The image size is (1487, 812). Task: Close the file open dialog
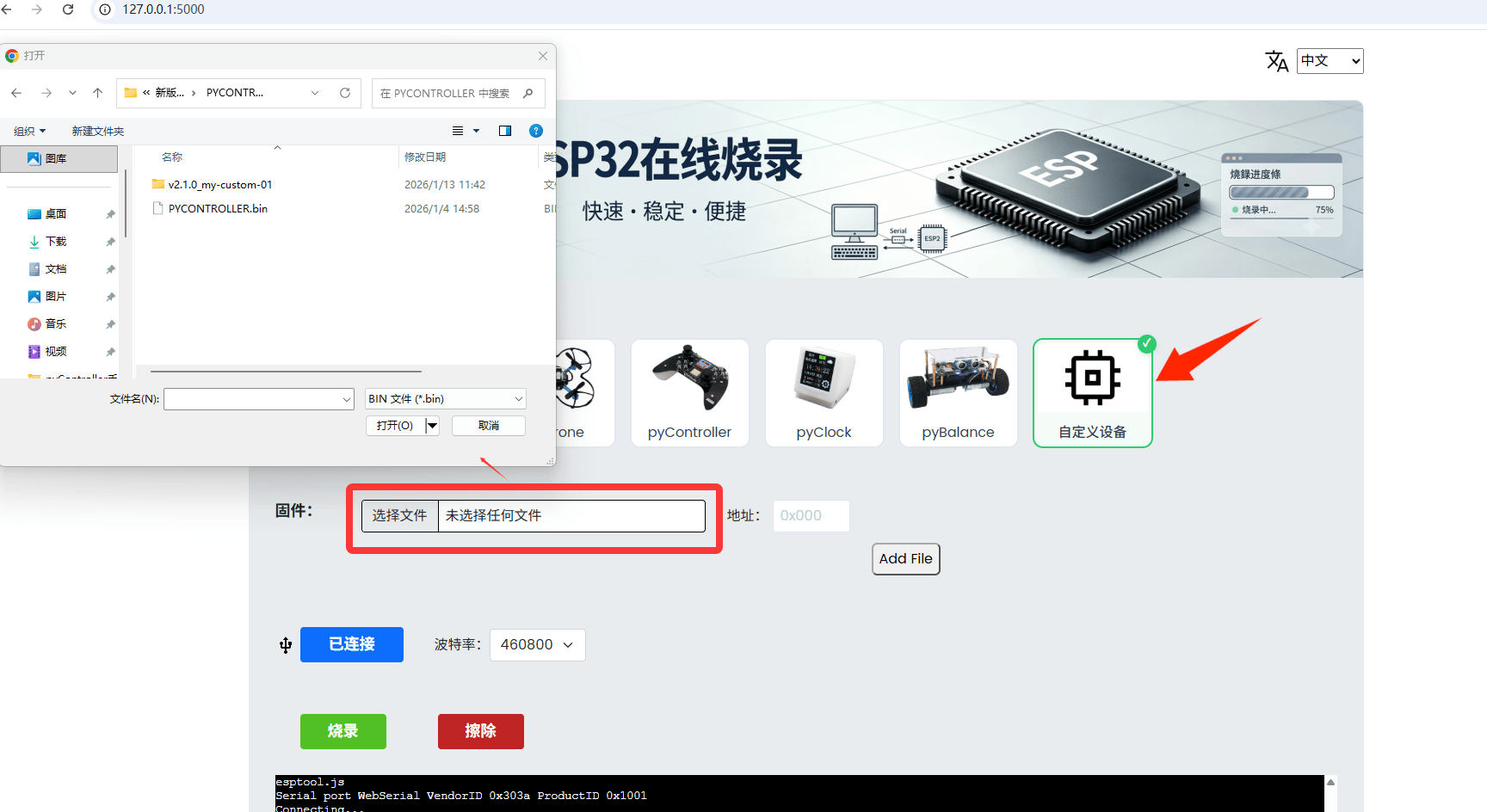click(x=543, y=56)
